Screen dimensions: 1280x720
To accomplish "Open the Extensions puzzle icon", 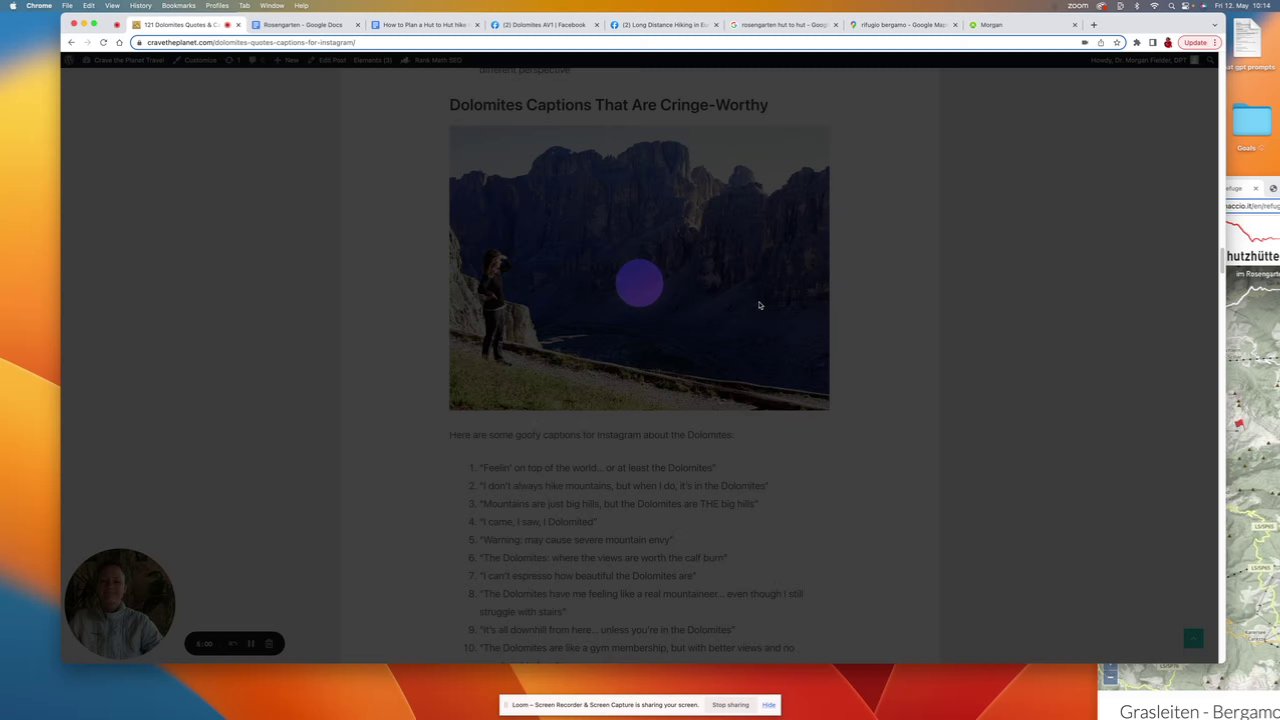I will click(1137, 42).
